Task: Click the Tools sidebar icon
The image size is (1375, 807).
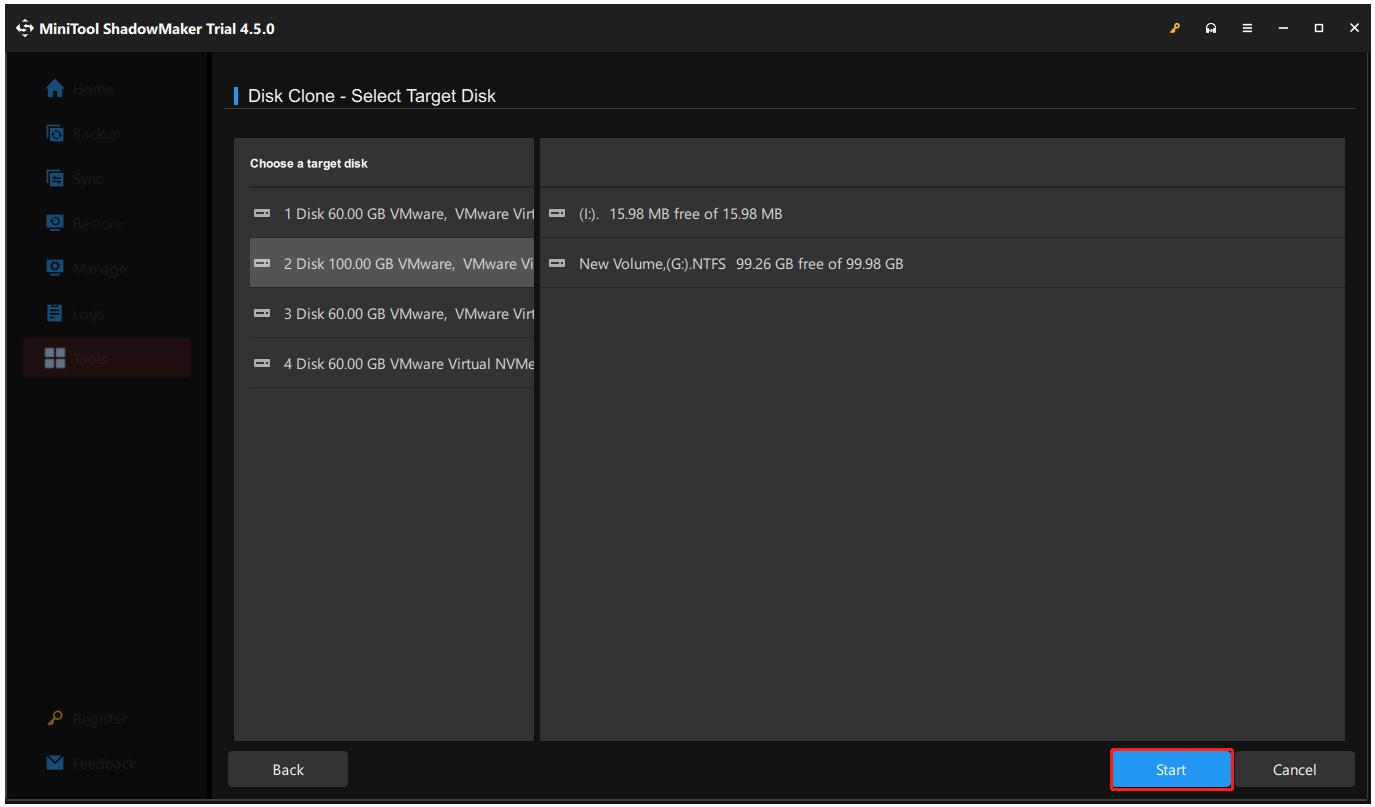Action: [56, 358]
